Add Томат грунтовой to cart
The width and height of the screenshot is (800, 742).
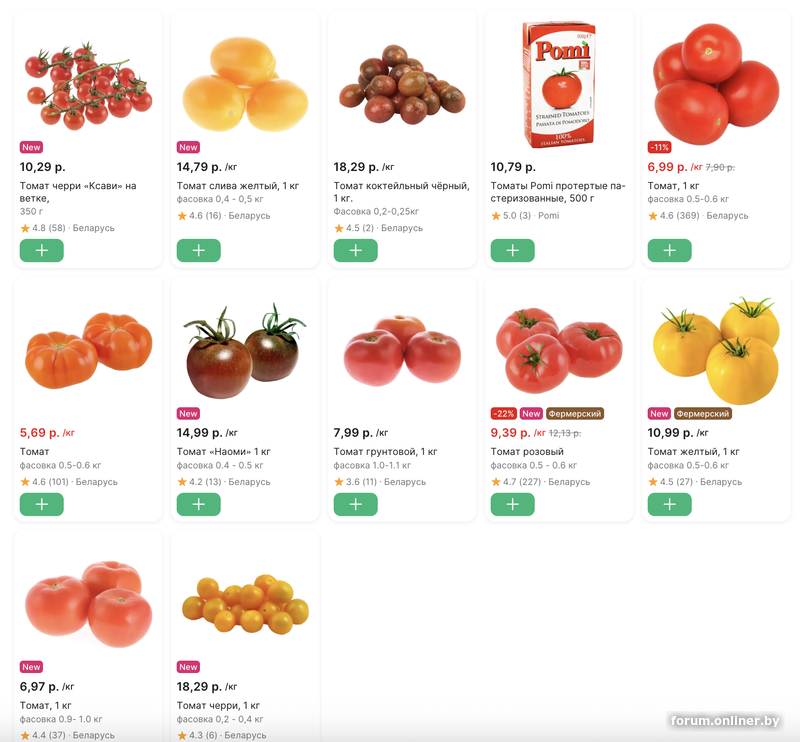(355, 504)
